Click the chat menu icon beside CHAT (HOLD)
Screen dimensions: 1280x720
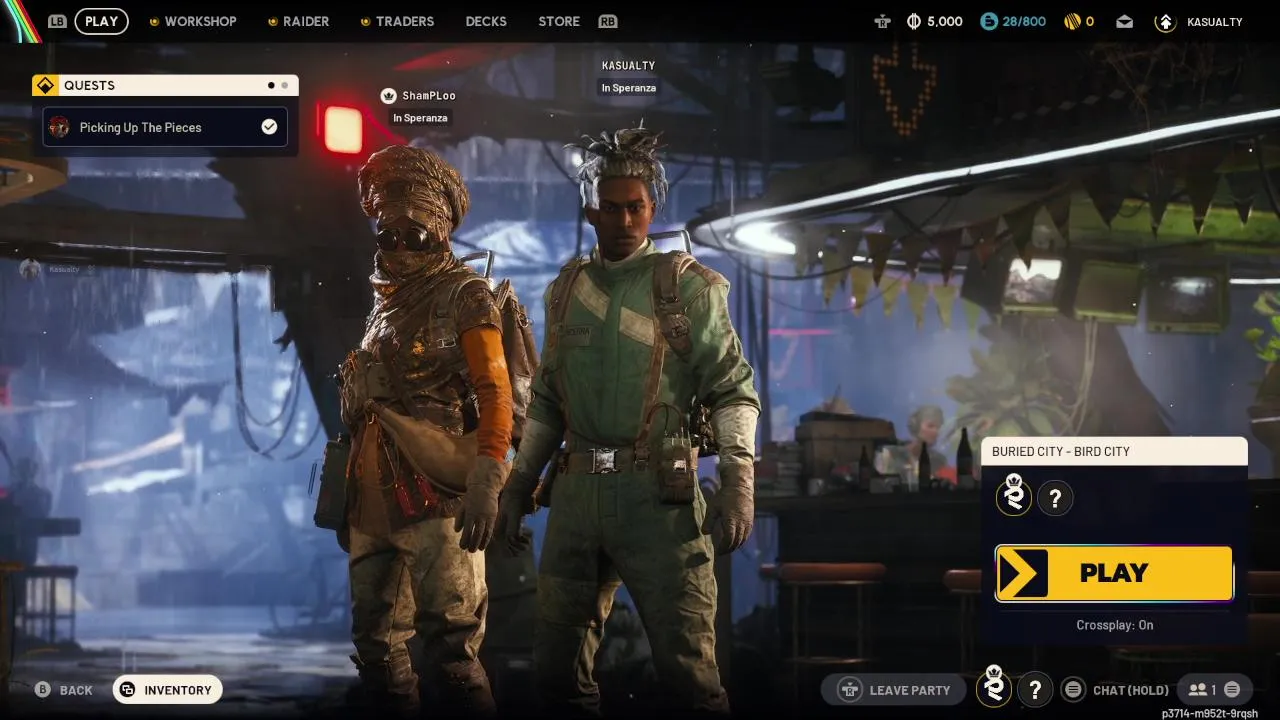pos(1073,690)
